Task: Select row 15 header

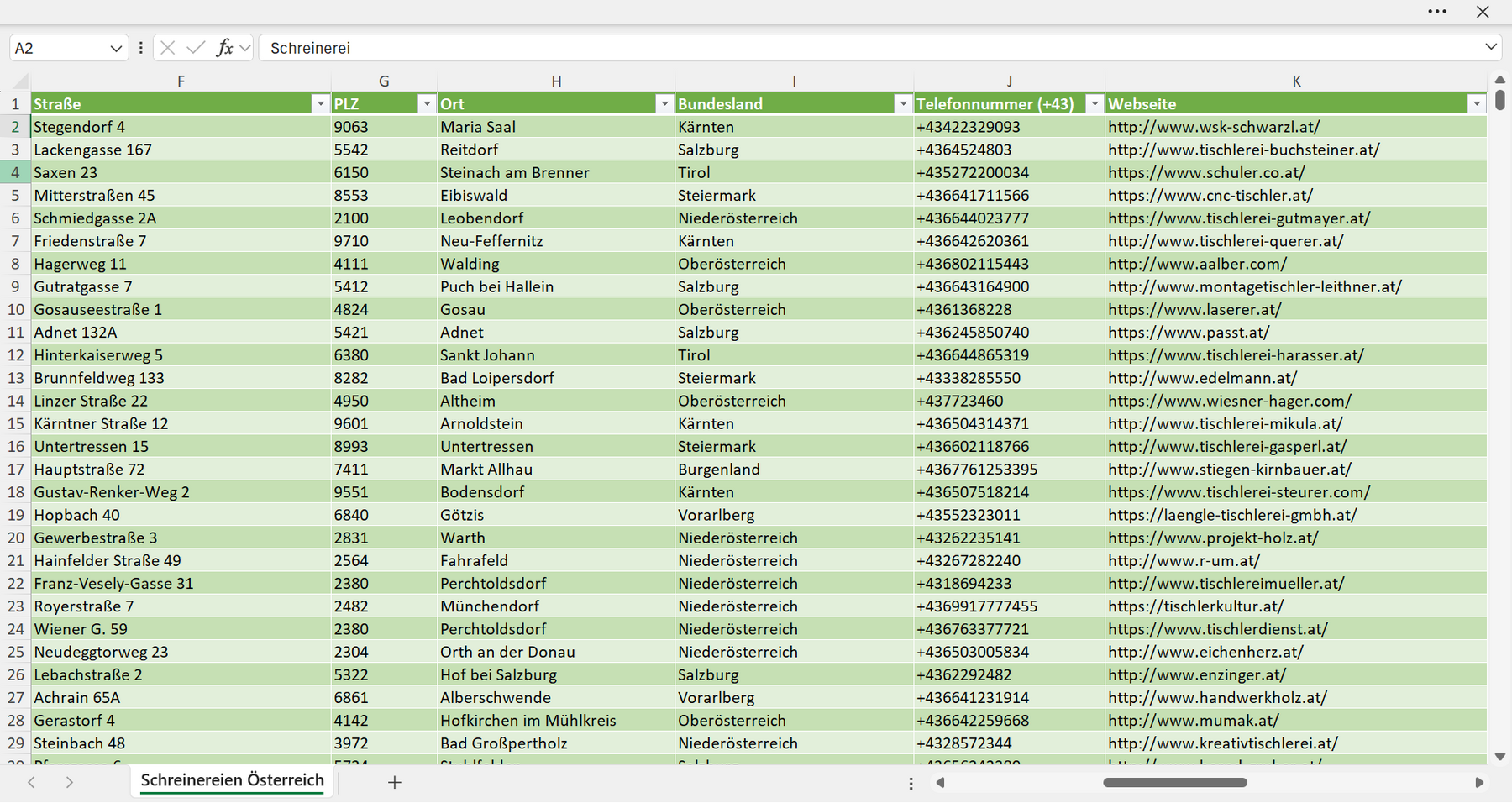Action: (15, 423)
